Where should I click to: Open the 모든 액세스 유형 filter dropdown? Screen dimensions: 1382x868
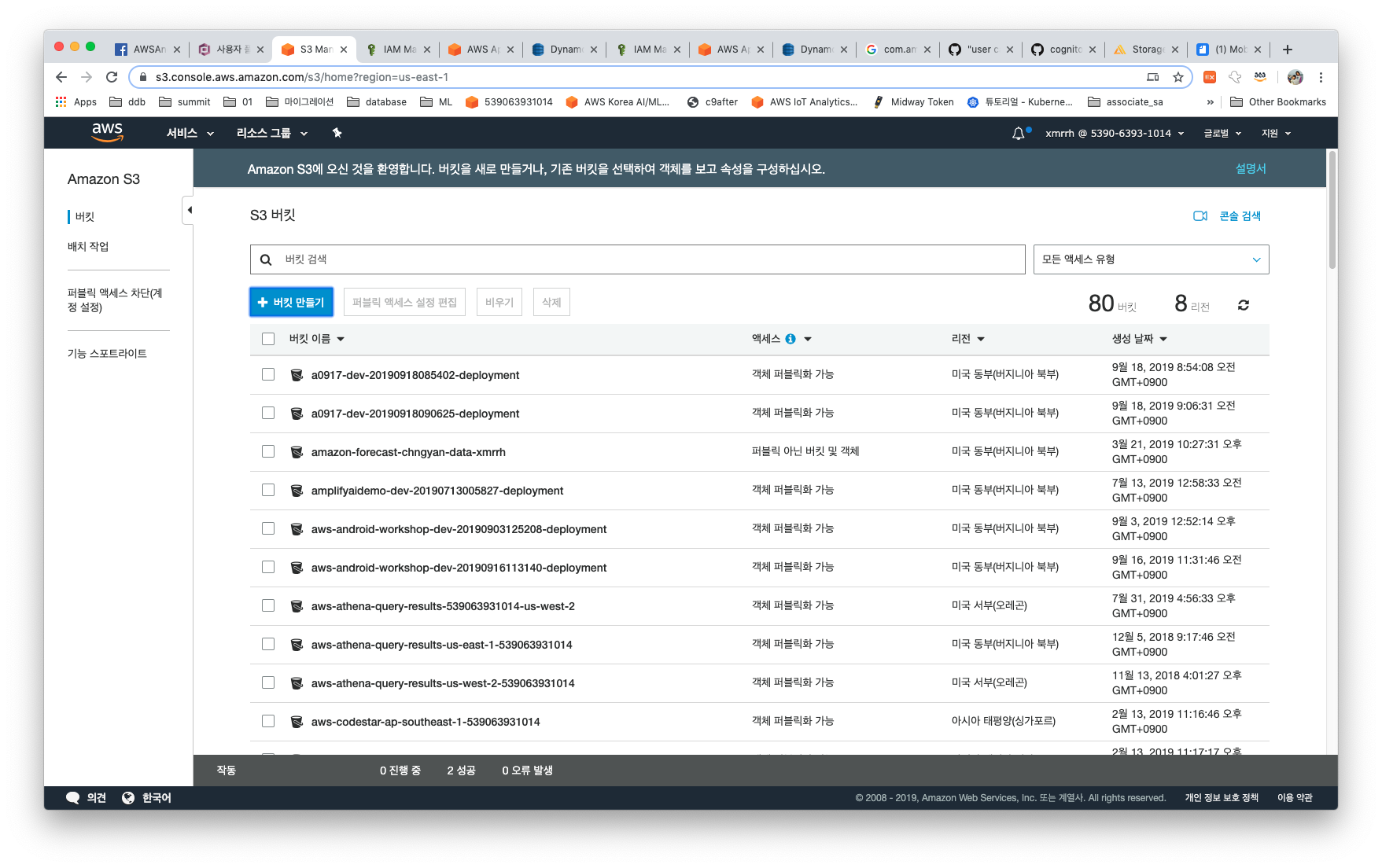click(x=1151, y=259)
